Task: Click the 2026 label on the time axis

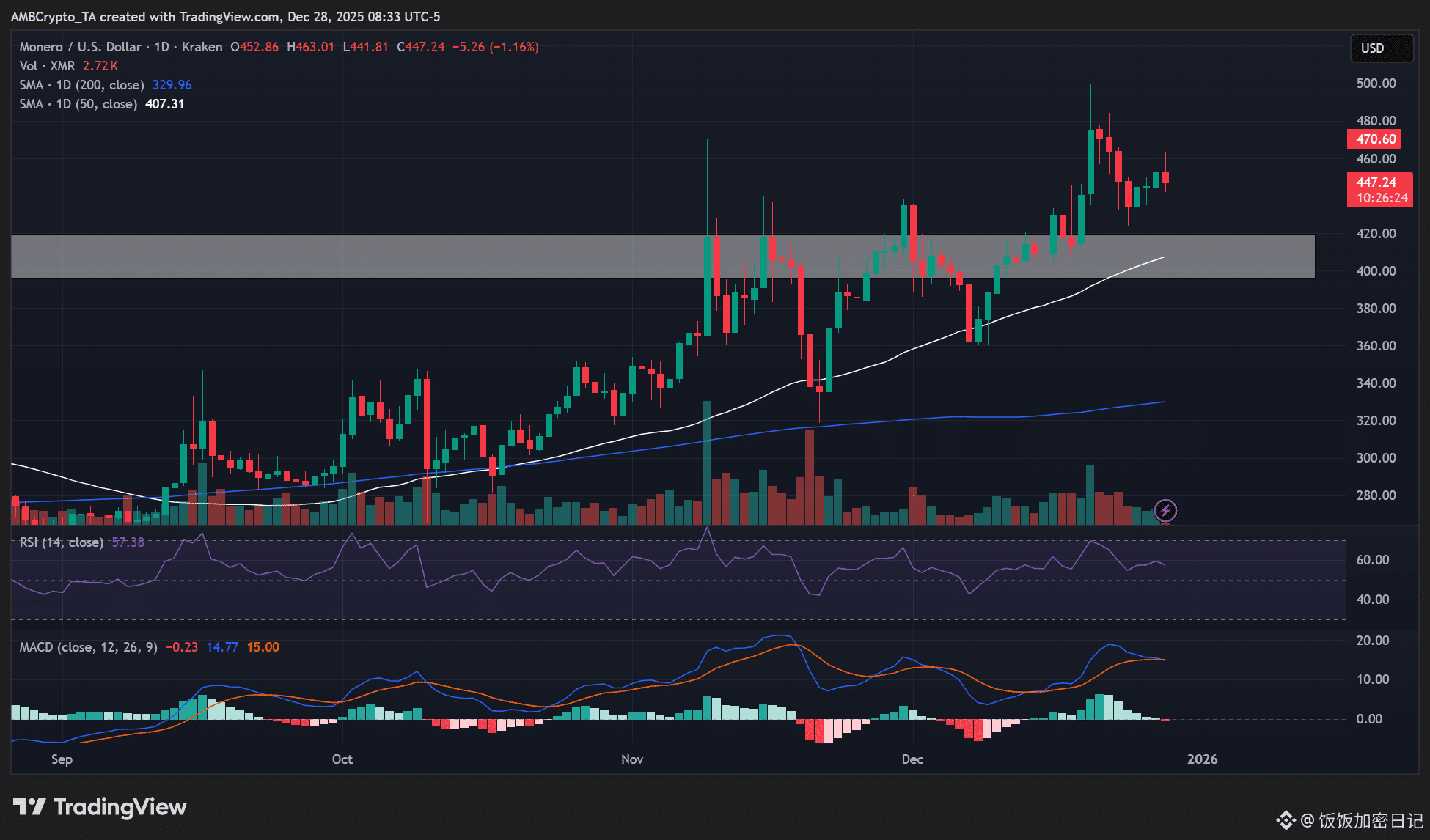Action: [x=1203, y=759]
